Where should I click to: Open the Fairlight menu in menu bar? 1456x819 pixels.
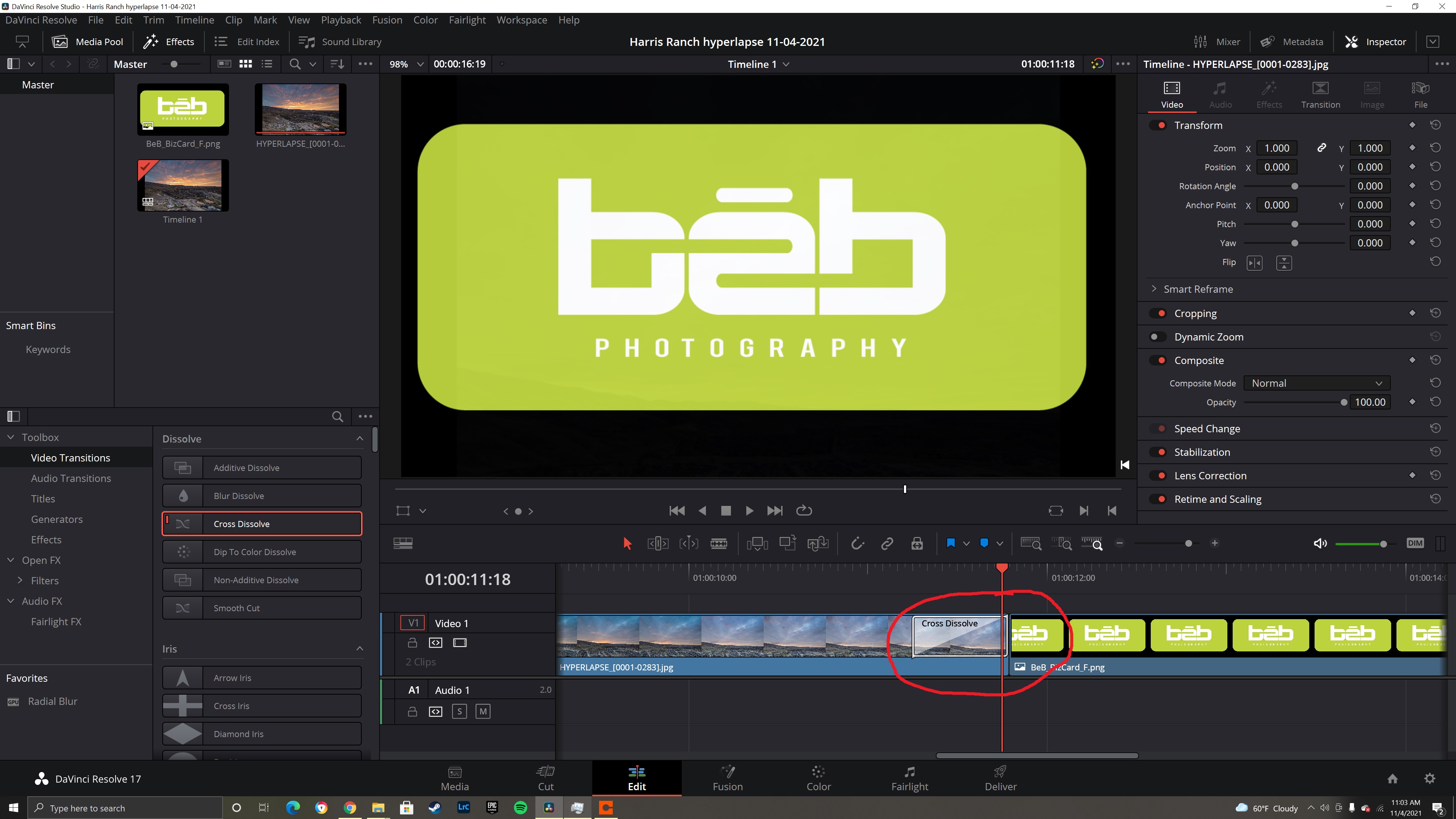click(467, 20)
